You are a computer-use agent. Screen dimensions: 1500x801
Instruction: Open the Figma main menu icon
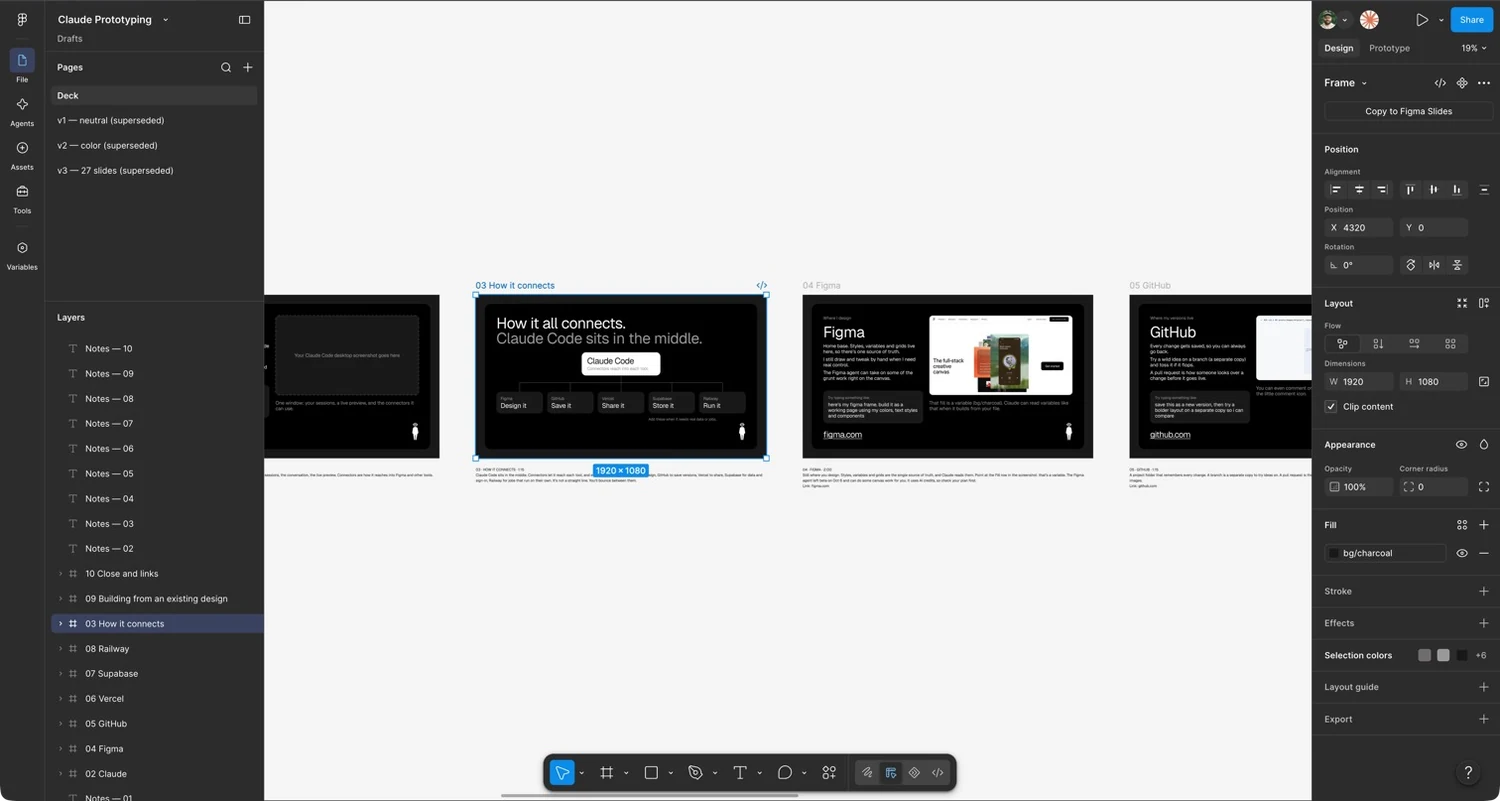(x=22, y=19)
